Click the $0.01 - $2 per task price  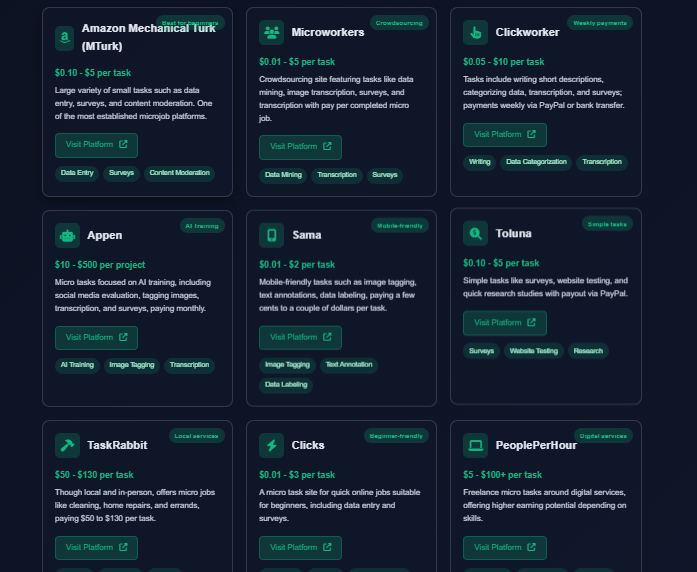[297, 265]
